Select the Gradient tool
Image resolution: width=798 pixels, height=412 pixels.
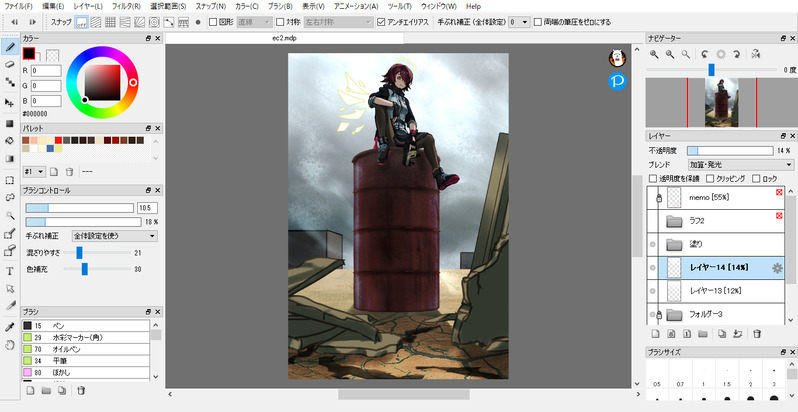click(x=9, y=159)
